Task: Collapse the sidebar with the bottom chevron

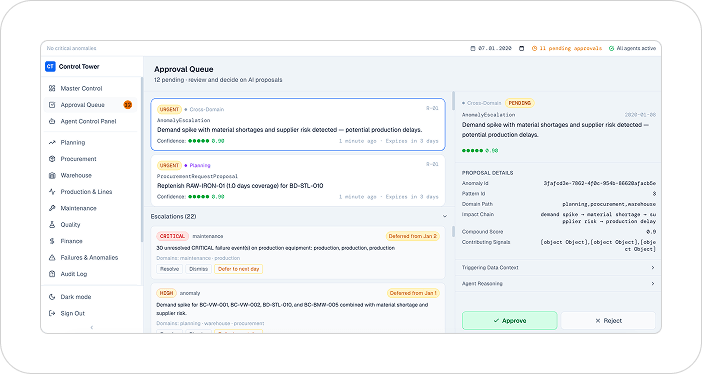Action: tap(92, 327)
